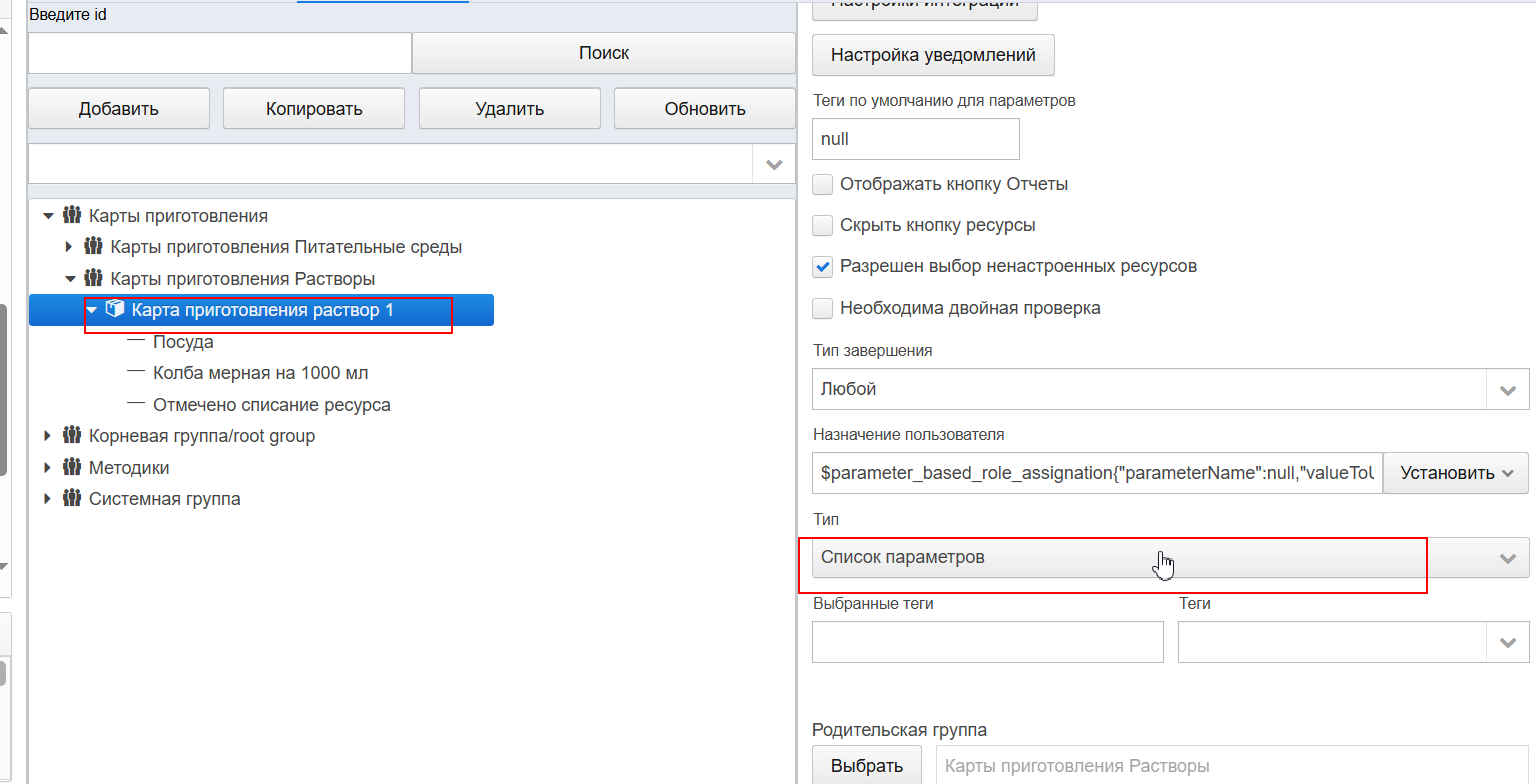Click the Копировать button

pyautogui.click(x=314, y=109)
